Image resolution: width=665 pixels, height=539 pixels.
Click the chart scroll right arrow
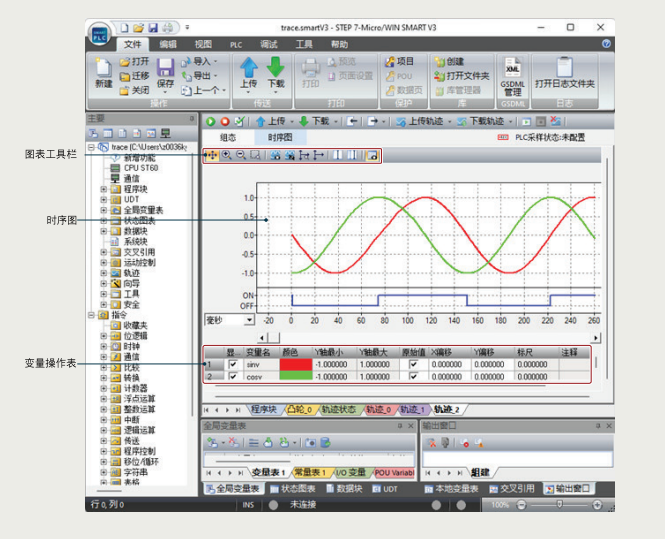click(x=596, y=338)
